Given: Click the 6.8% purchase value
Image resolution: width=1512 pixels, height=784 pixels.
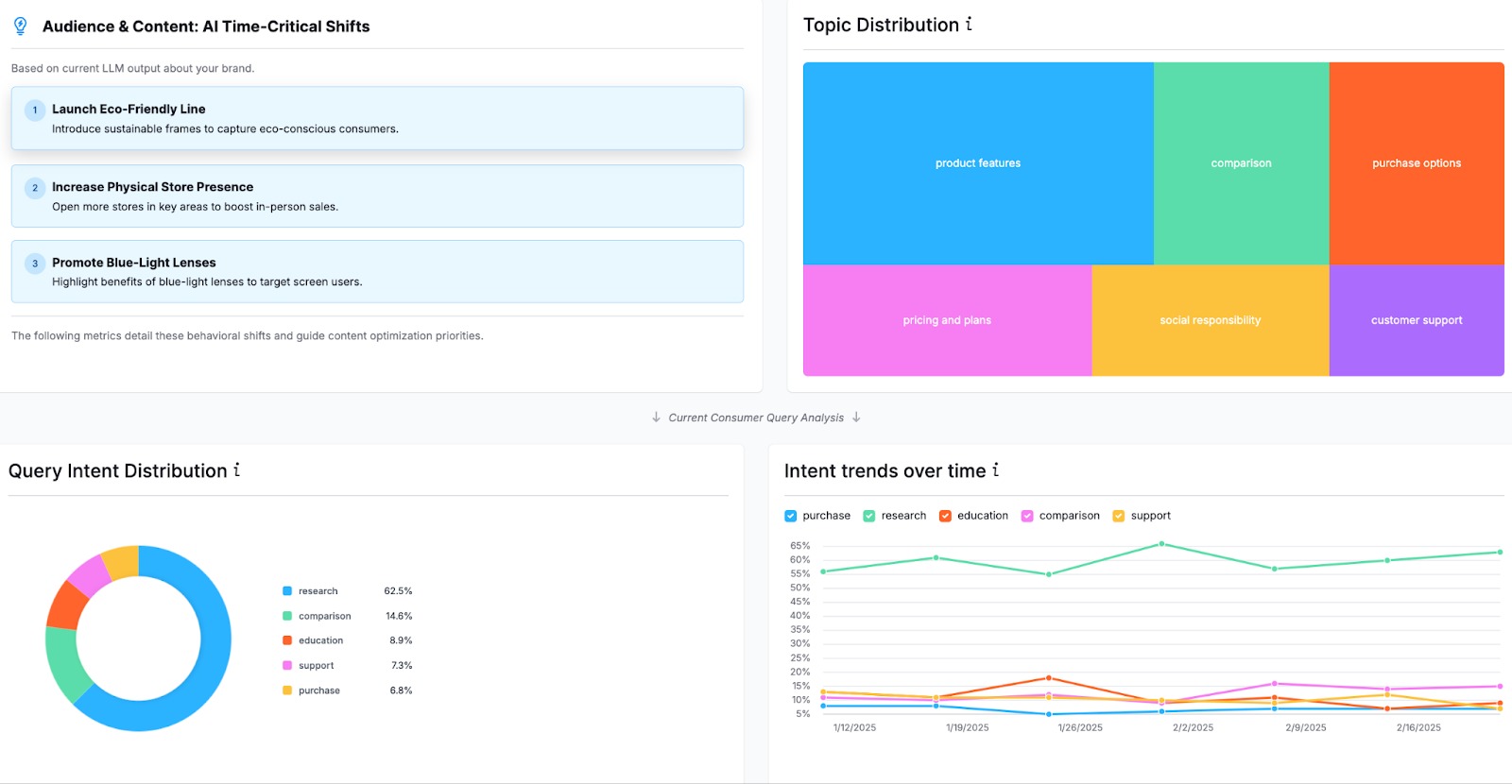Looking at the screenshot, I should [x=401, y=690].
